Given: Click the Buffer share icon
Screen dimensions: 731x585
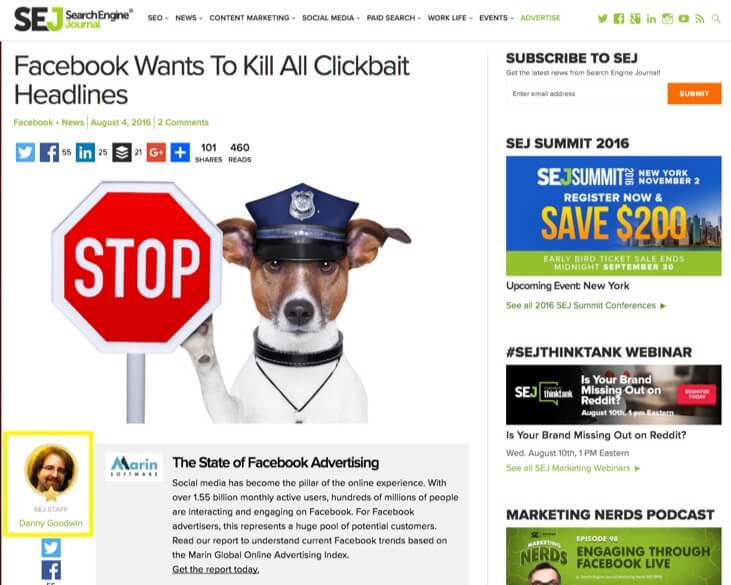Looking at the screenshot, I should (x=122, y=152).
